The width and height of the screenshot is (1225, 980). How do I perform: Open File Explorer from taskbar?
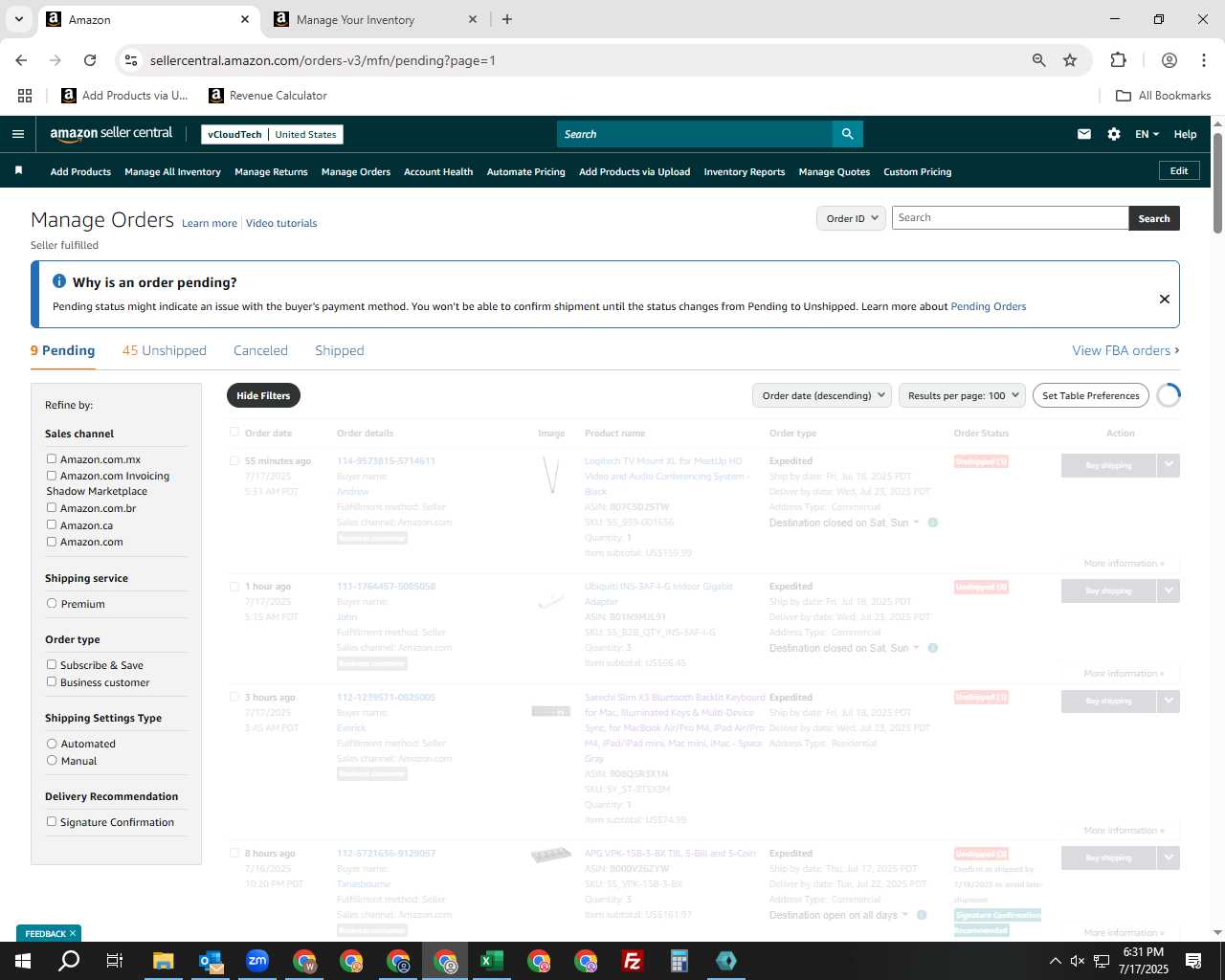pyautogui.click(x=163, y=961)
